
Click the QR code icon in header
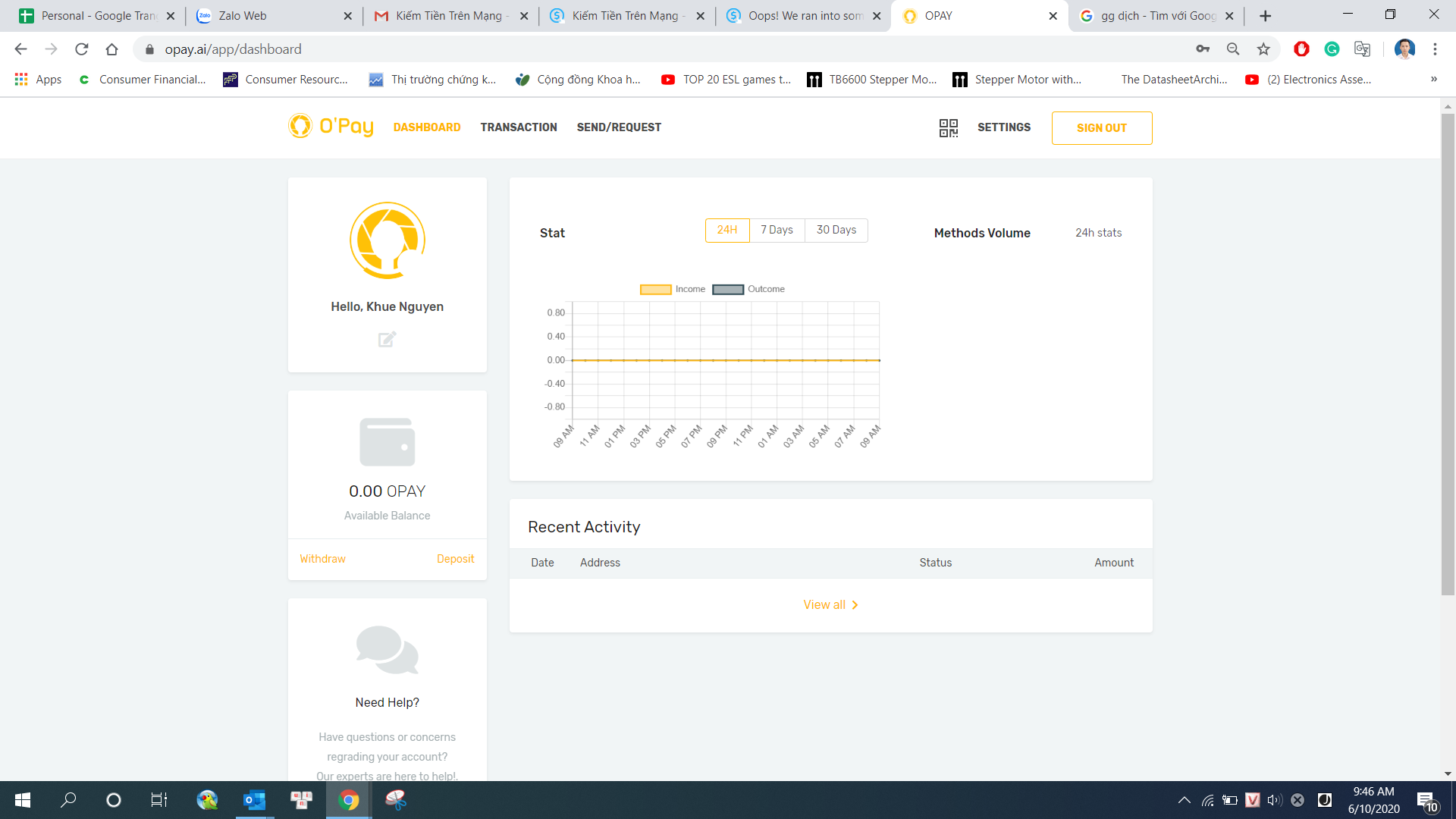click(x=948, y=127)
